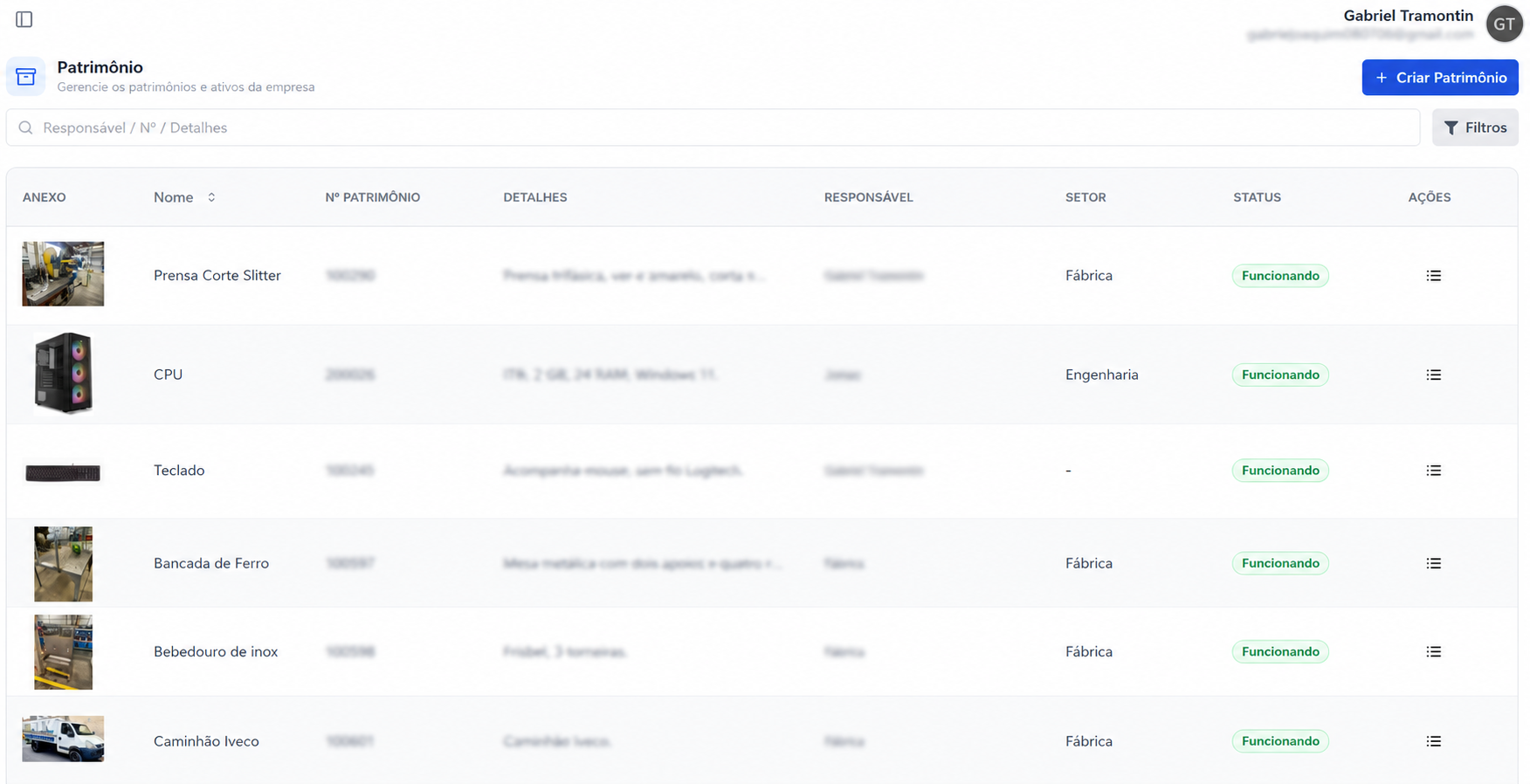
Task: Click the STATUS column header
Action: 1258,197
